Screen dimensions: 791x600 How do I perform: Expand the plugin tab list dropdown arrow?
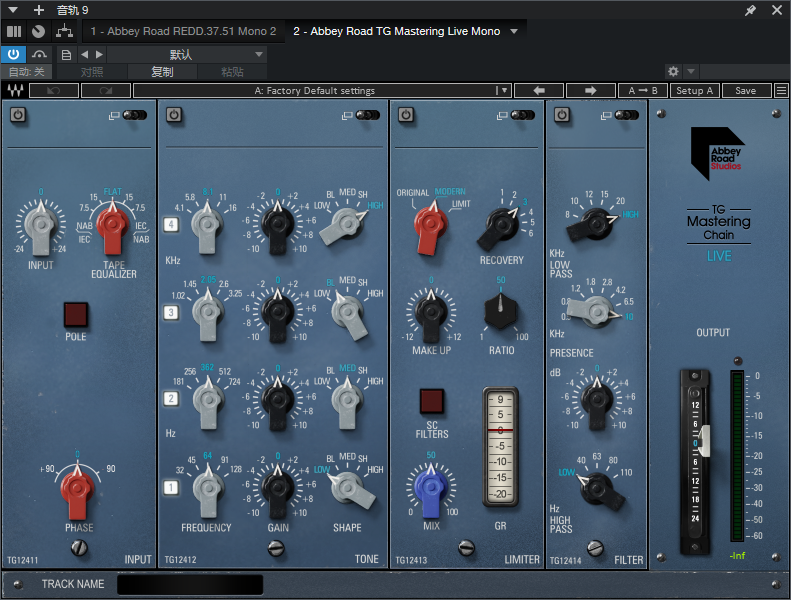[514, 31]
